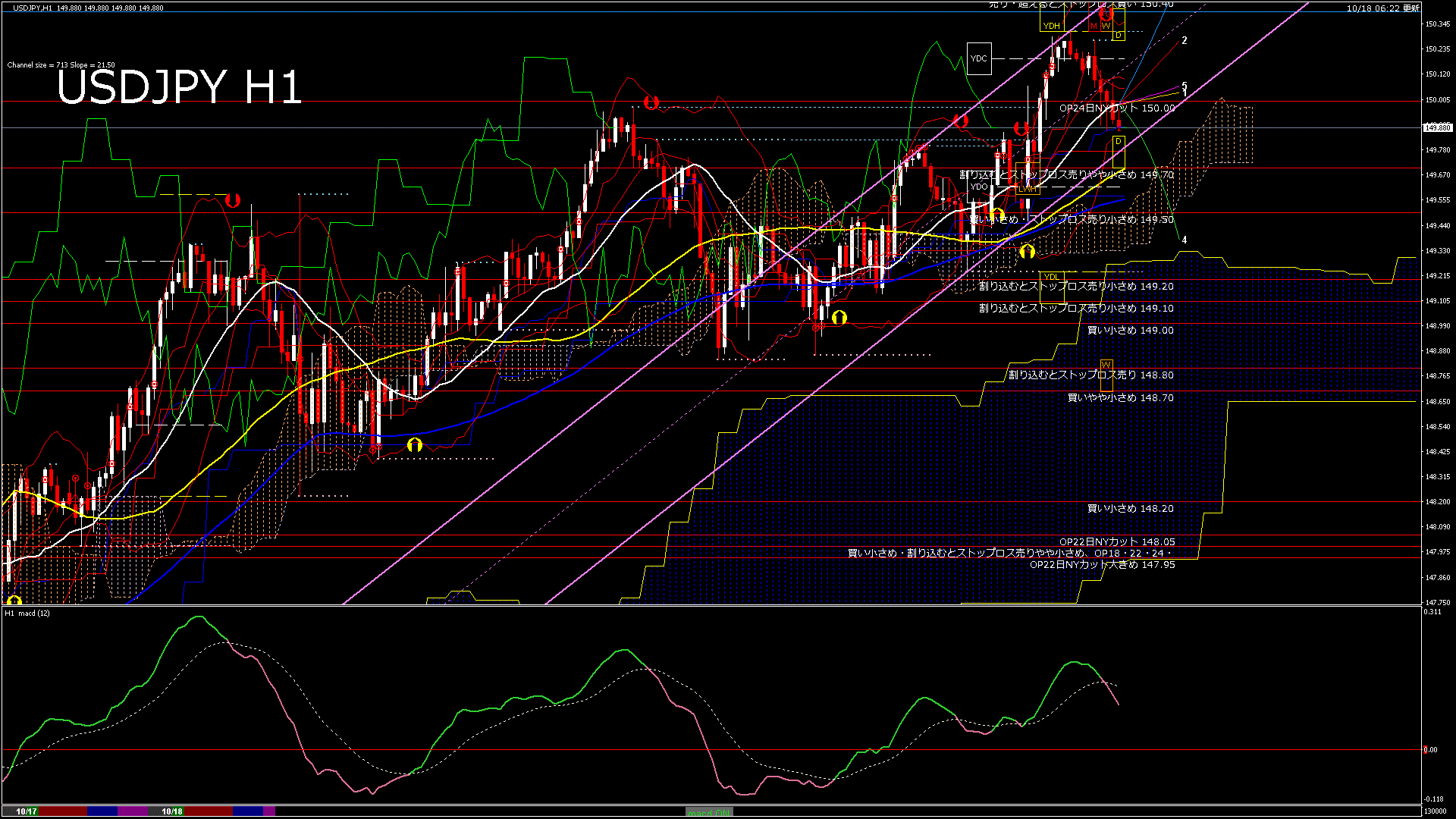Click the 10/18 06:22 update timestamp

pos(1382,8)
